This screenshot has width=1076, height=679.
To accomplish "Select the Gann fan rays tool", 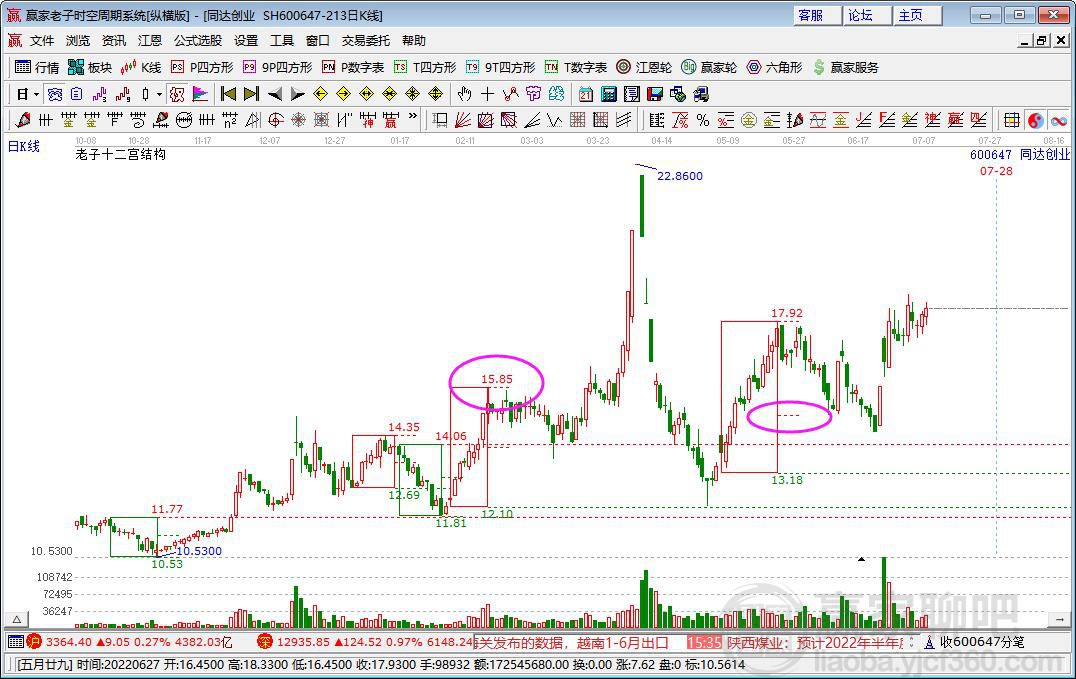I will (463, 120).
